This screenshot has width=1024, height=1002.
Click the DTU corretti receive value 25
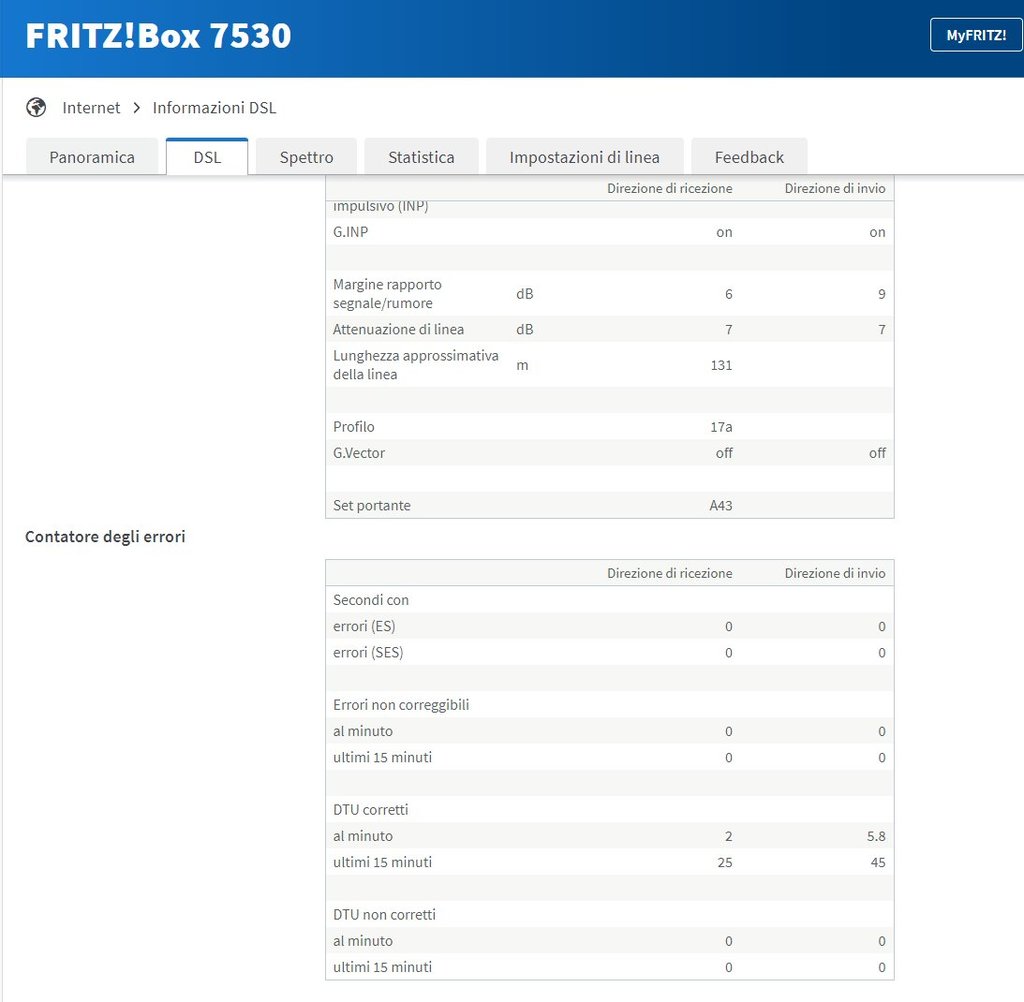pos(725,862)
